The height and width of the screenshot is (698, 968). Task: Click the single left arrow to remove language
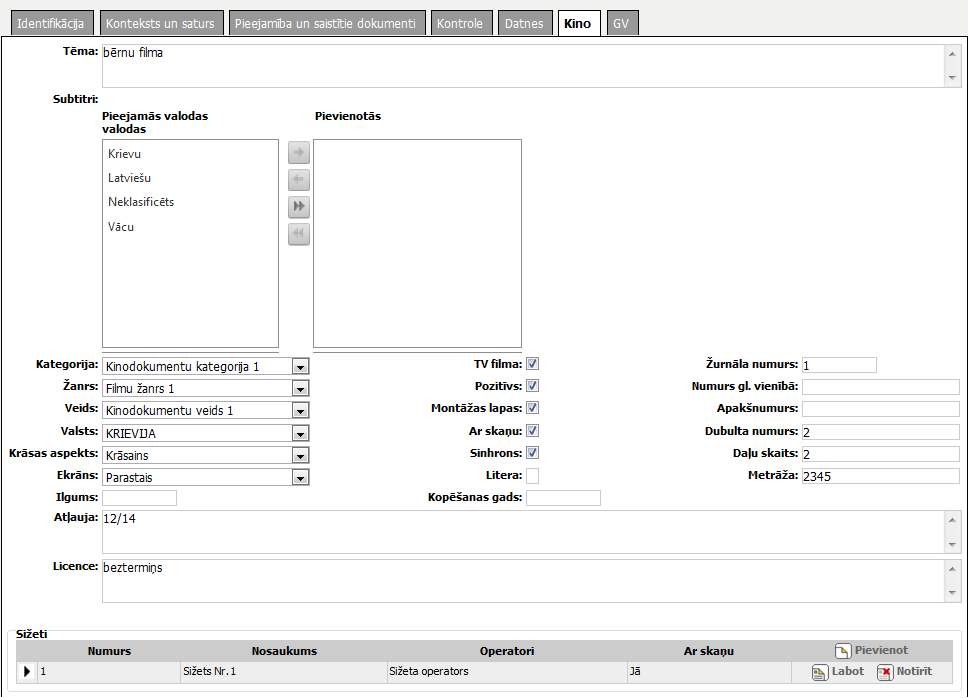tap(299, 180)
